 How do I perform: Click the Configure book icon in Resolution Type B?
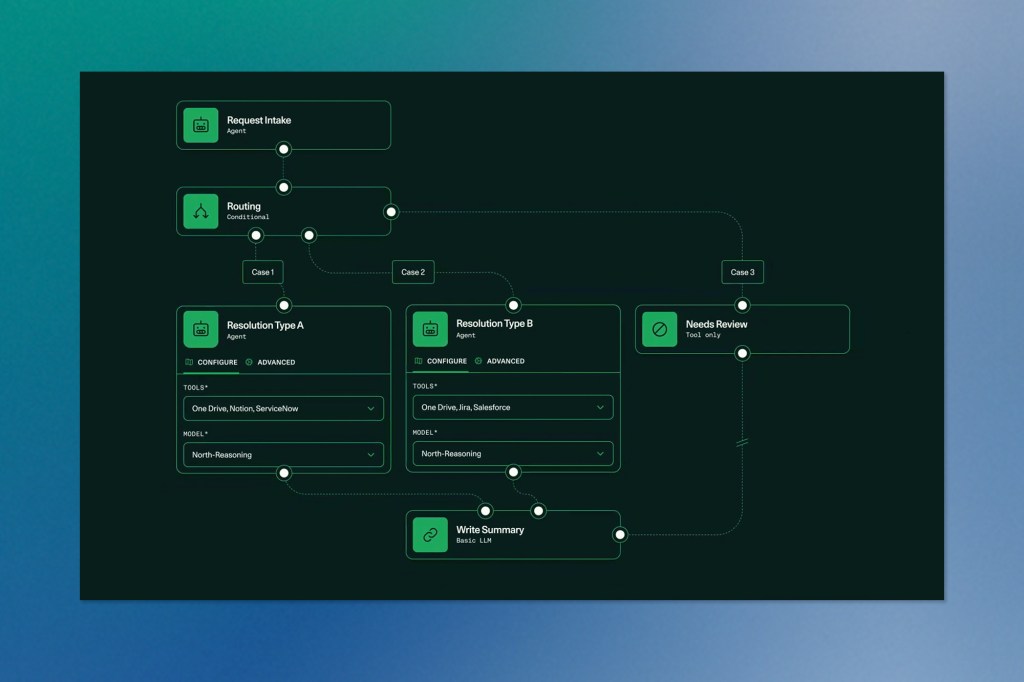click(418, 361)
